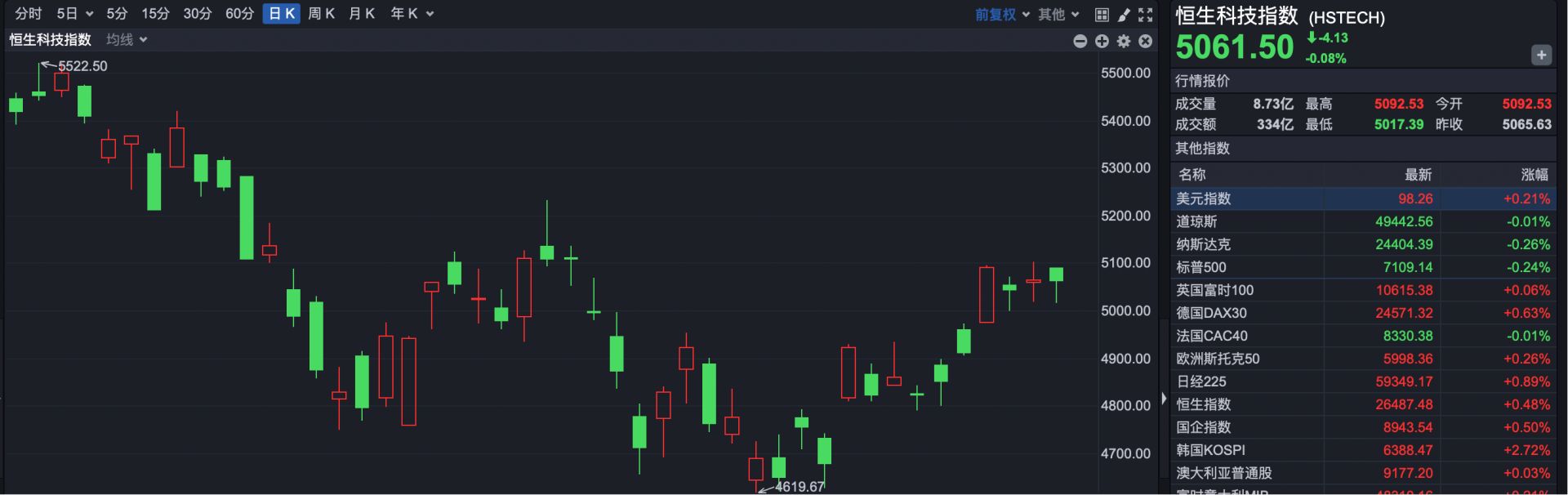Switch to 分时 intraday tab

click(x=29, y=14)
